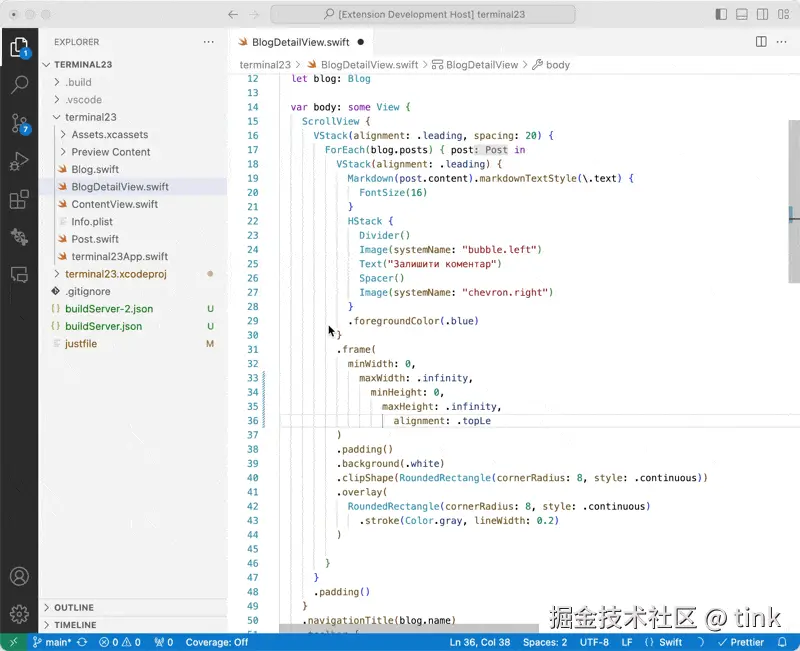The image size is (800, 651).
Task: Click the Explorer more actions ellipsis
Action: pyautogui.click(x=209, y=42)
